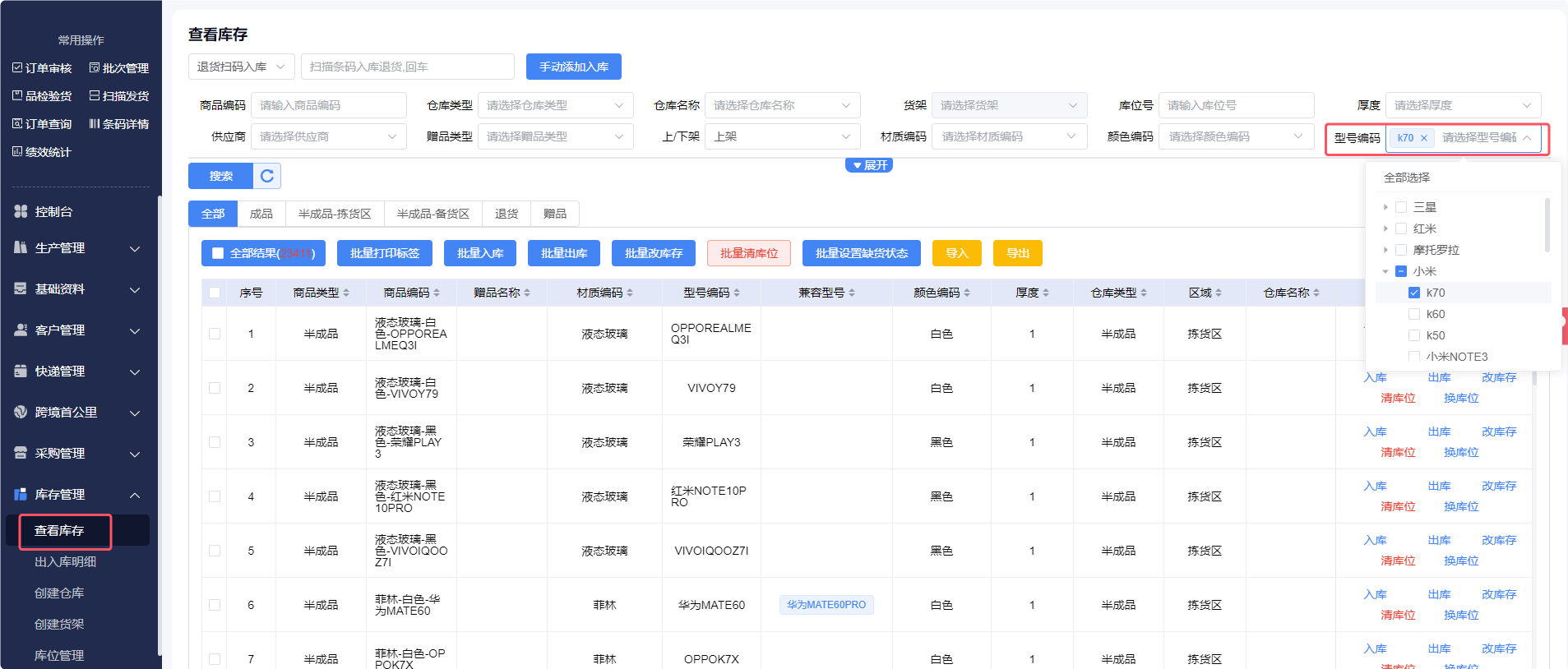Switch to the 半成品-拣货区 tab

click(335, 214)
